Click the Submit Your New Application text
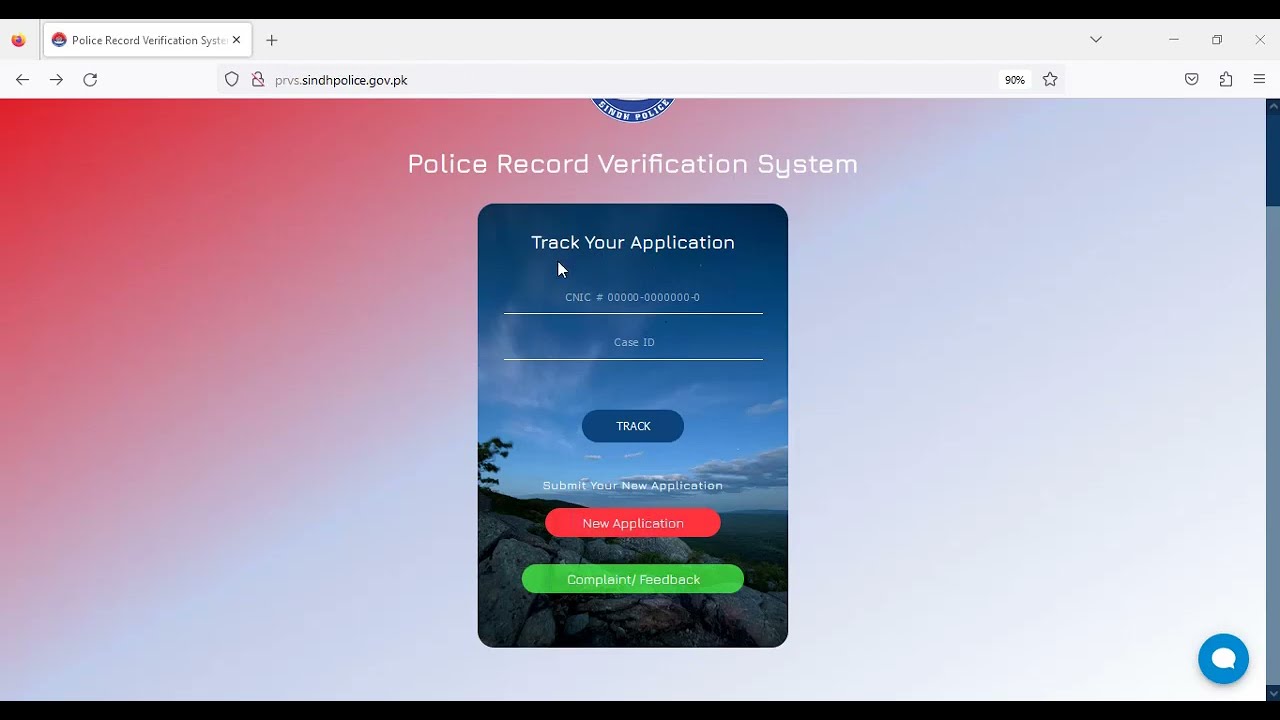1280x720 pixels. click(x=633, y=485)
